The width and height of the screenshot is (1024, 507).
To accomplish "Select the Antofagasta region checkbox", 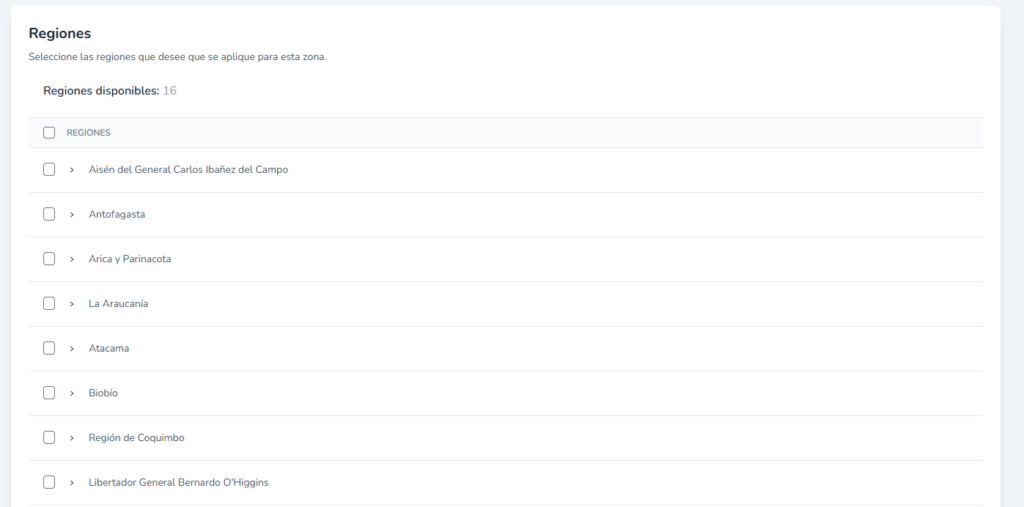I will [x=49, y=214].
